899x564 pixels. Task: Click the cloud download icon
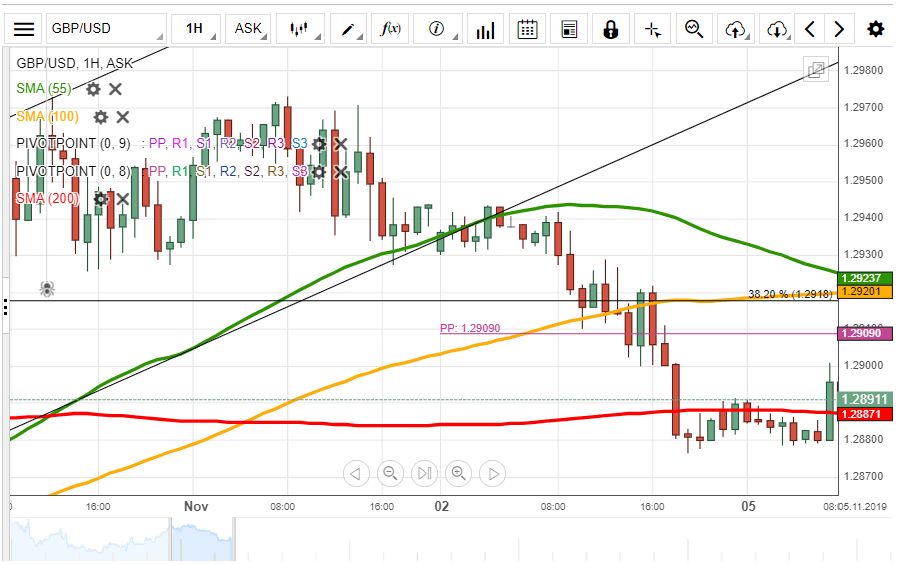coord(777,29)
